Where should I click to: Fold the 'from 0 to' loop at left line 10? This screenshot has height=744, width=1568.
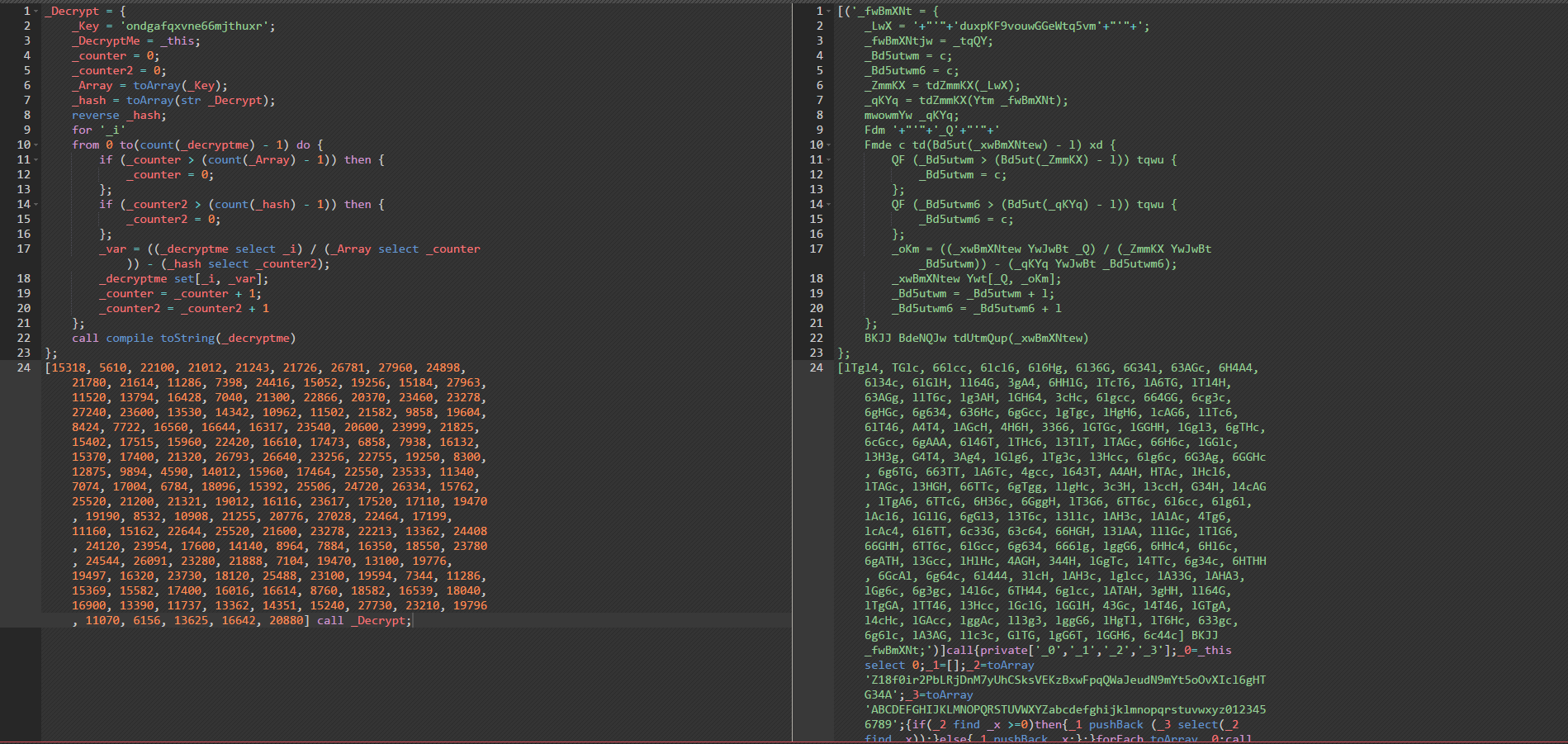(37, 145)
